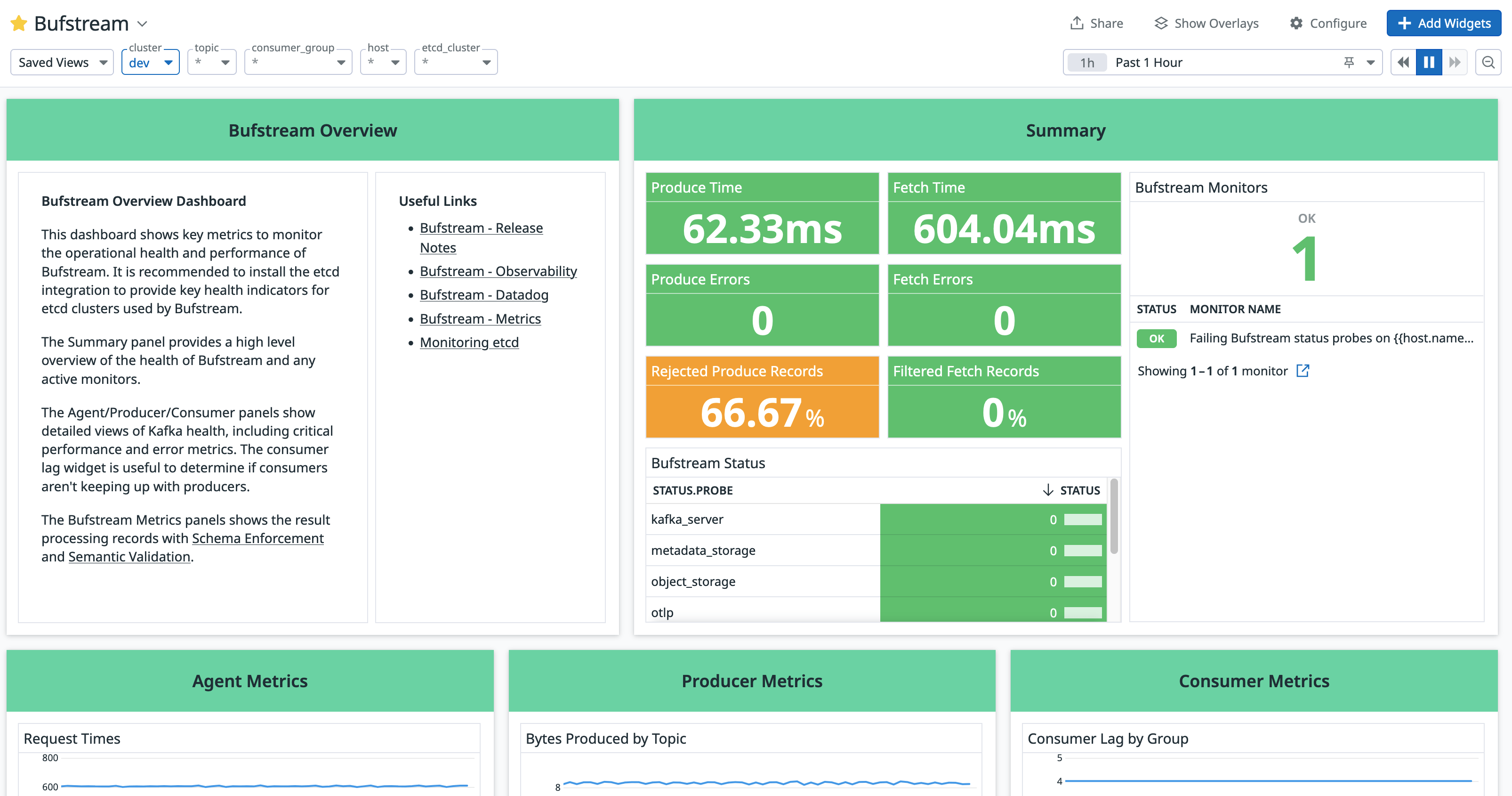
Task: Open Configure settings gear
Action: [x=1328, y=24]
